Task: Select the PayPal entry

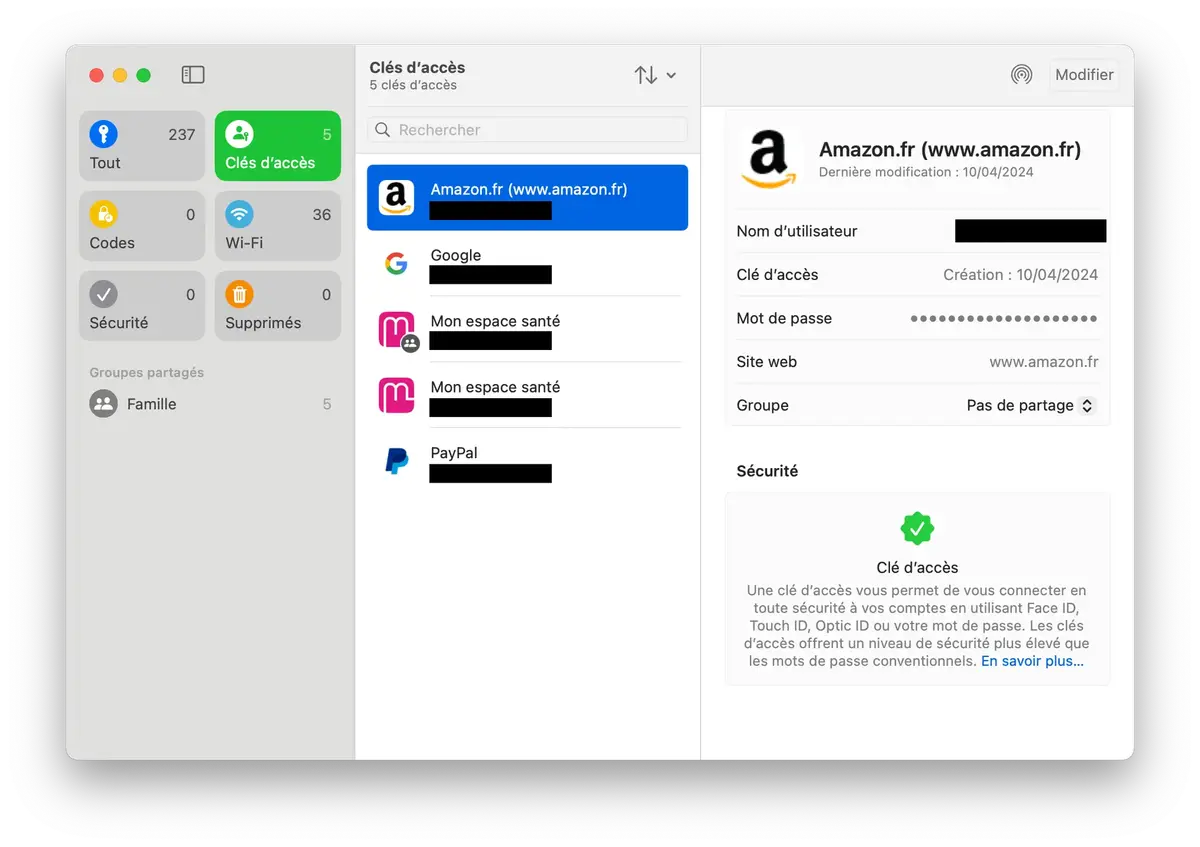Action: tap(527, 462)
